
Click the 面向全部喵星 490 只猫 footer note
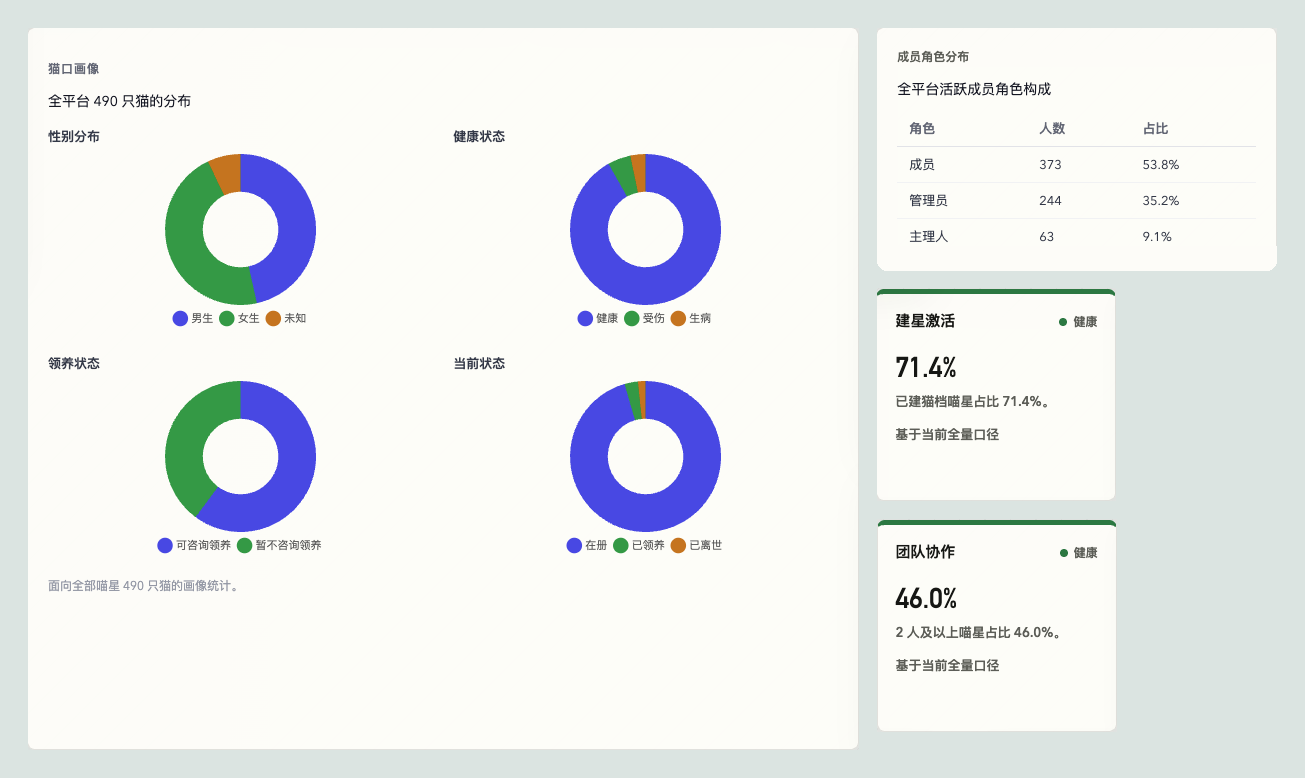pos(144,586)
